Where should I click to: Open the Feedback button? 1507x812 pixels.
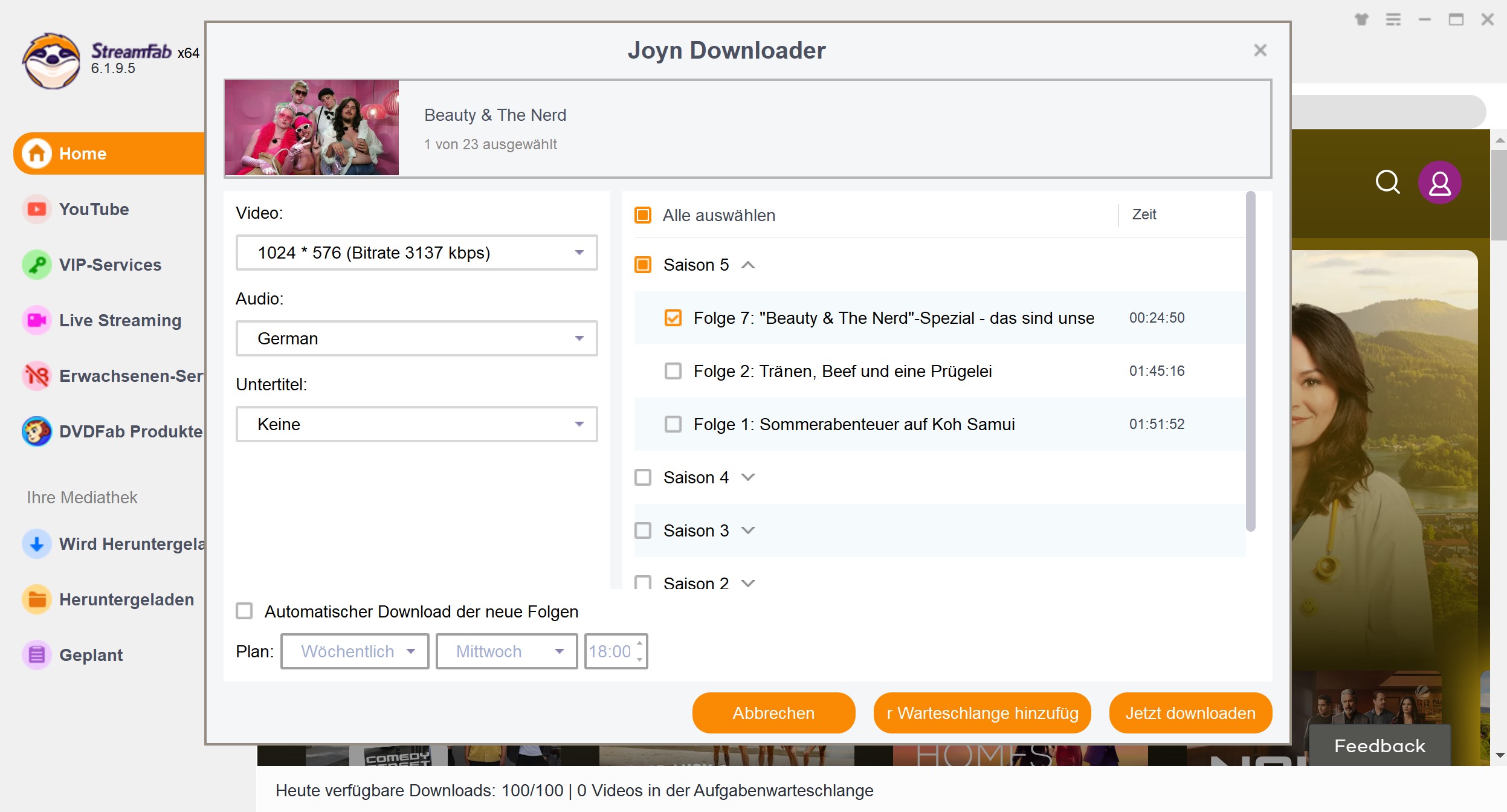tap(1380, 746)
